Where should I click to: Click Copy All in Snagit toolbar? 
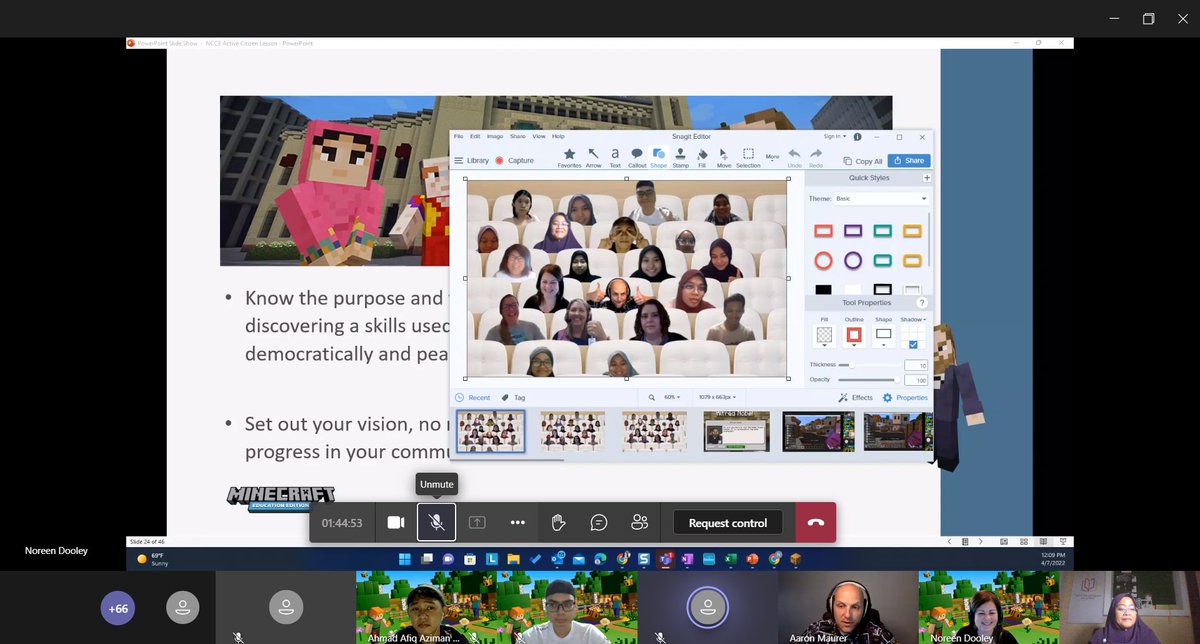tap(863, 161)
